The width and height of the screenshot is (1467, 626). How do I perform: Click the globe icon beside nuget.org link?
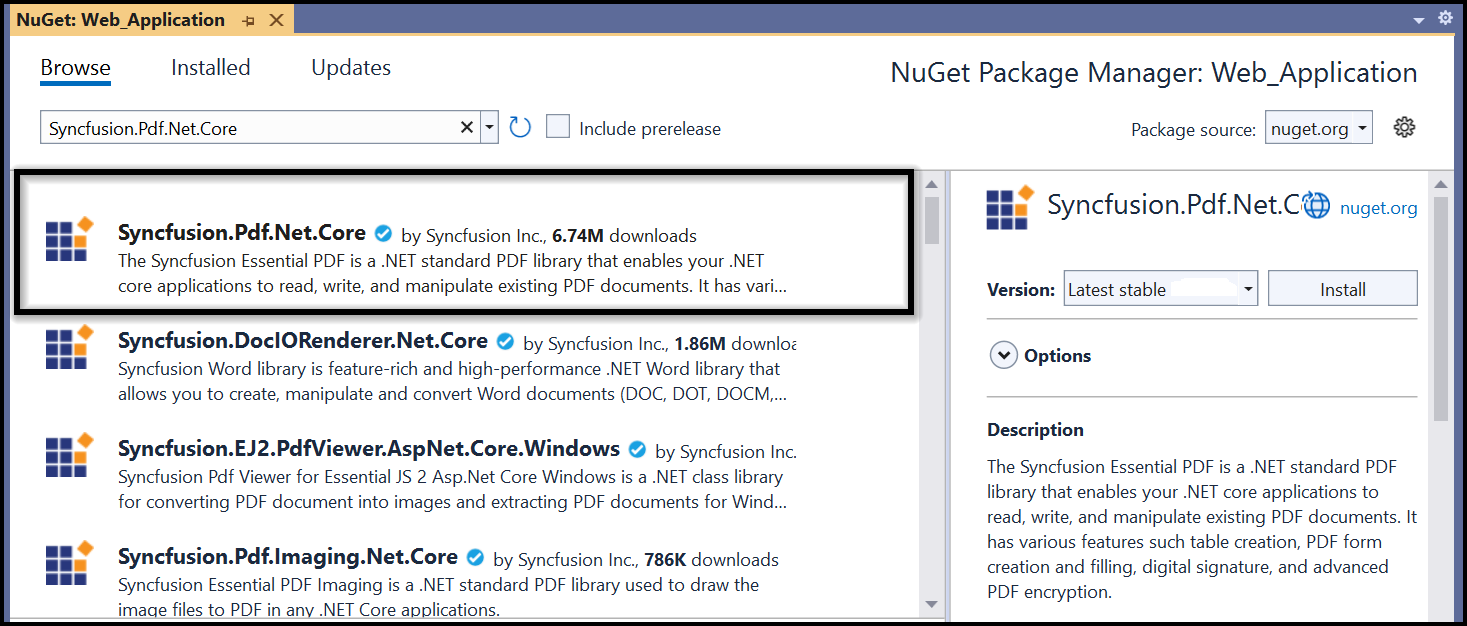coord(1318,206)
